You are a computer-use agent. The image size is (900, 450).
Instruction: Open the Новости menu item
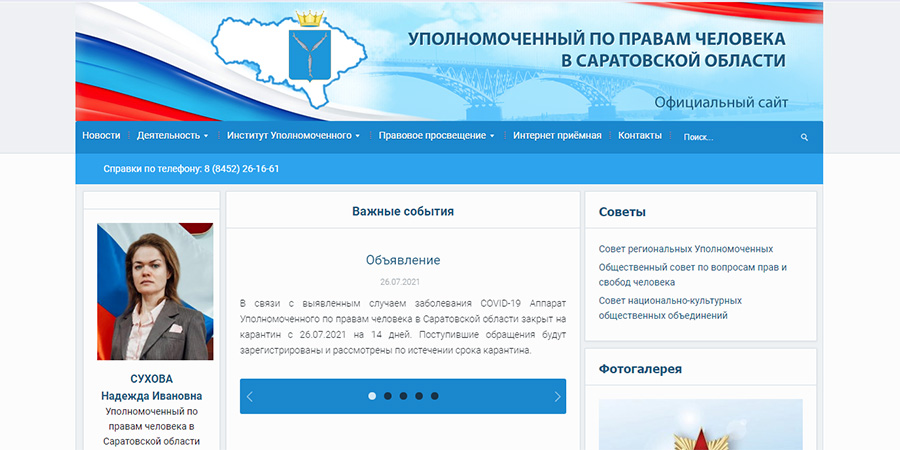click(101, 136)
